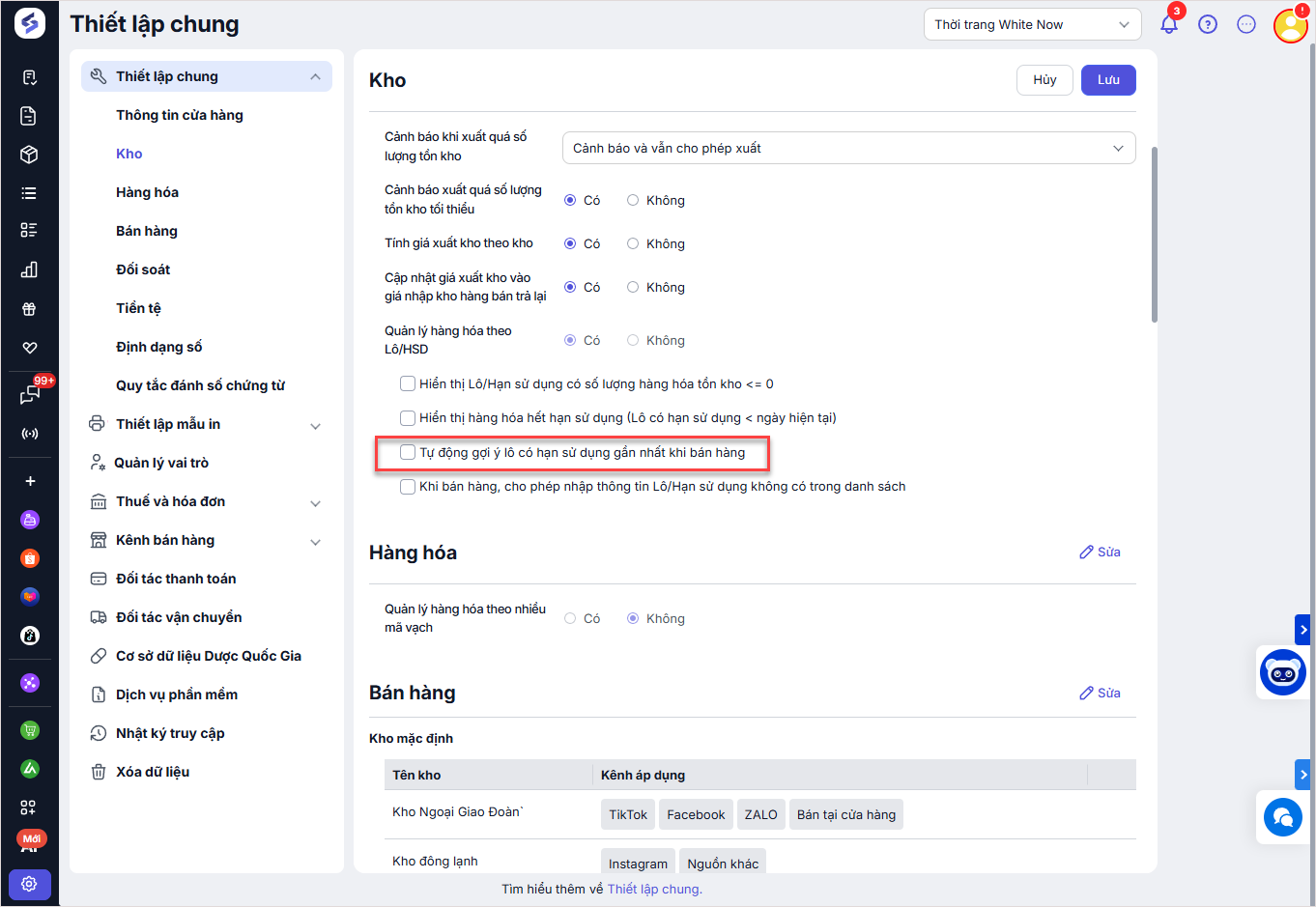This screenshot has height=907, width=1316.
Task: Open the chat support bubble icon
Action: pyautogui.click(x=1282, y=817)
